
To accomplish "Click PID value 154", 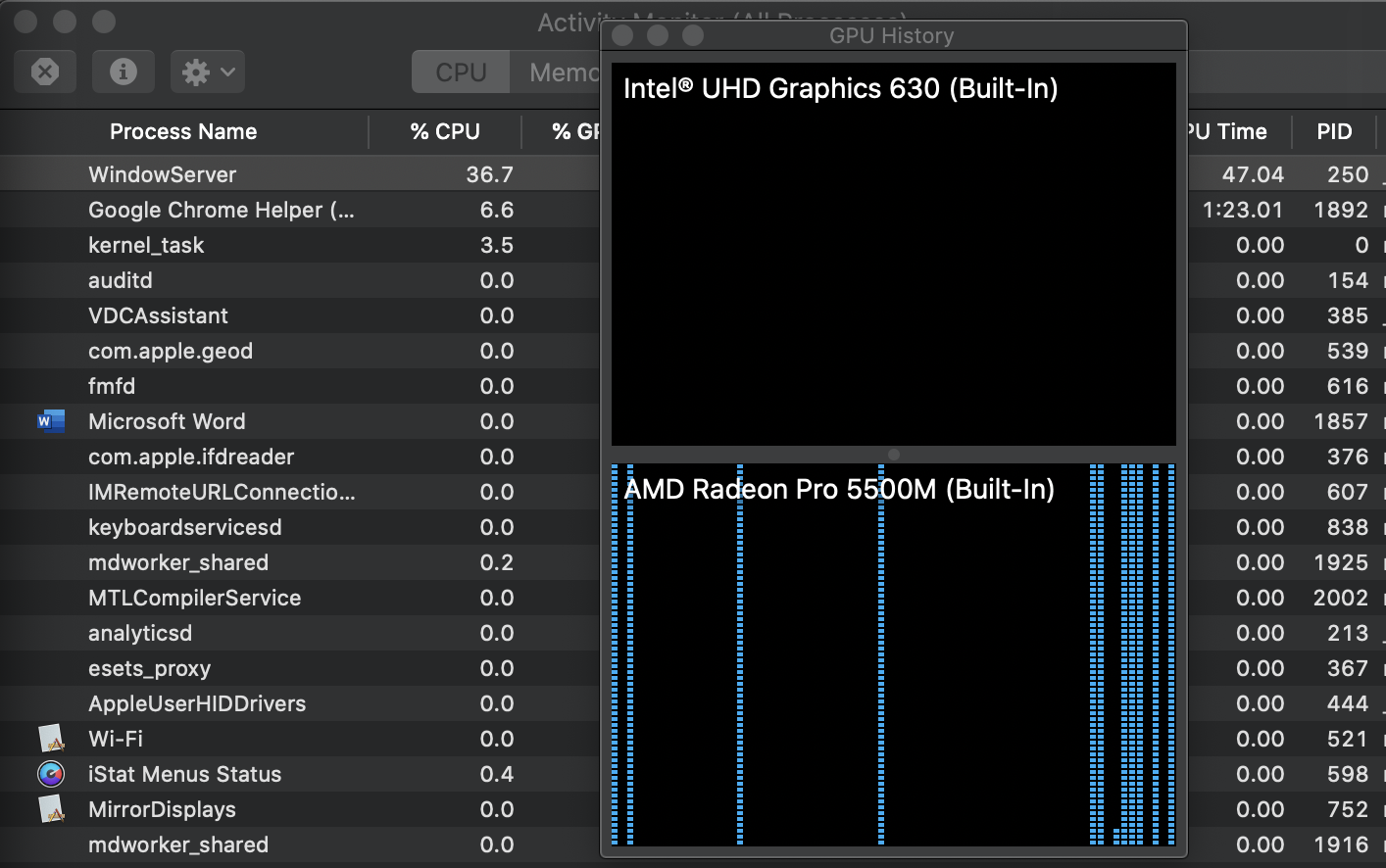I will [x=1348, y=280].
